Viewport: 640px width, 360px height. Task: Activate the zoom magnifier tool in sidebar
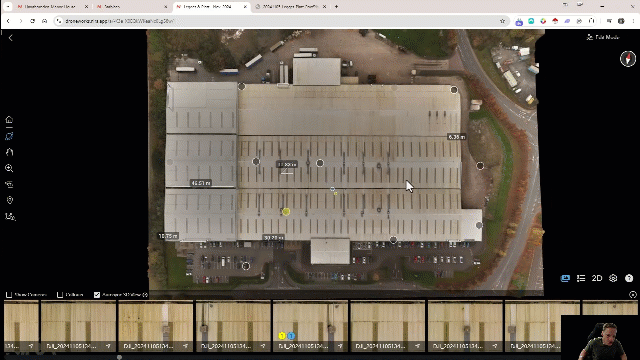click(x=9, y=168)
